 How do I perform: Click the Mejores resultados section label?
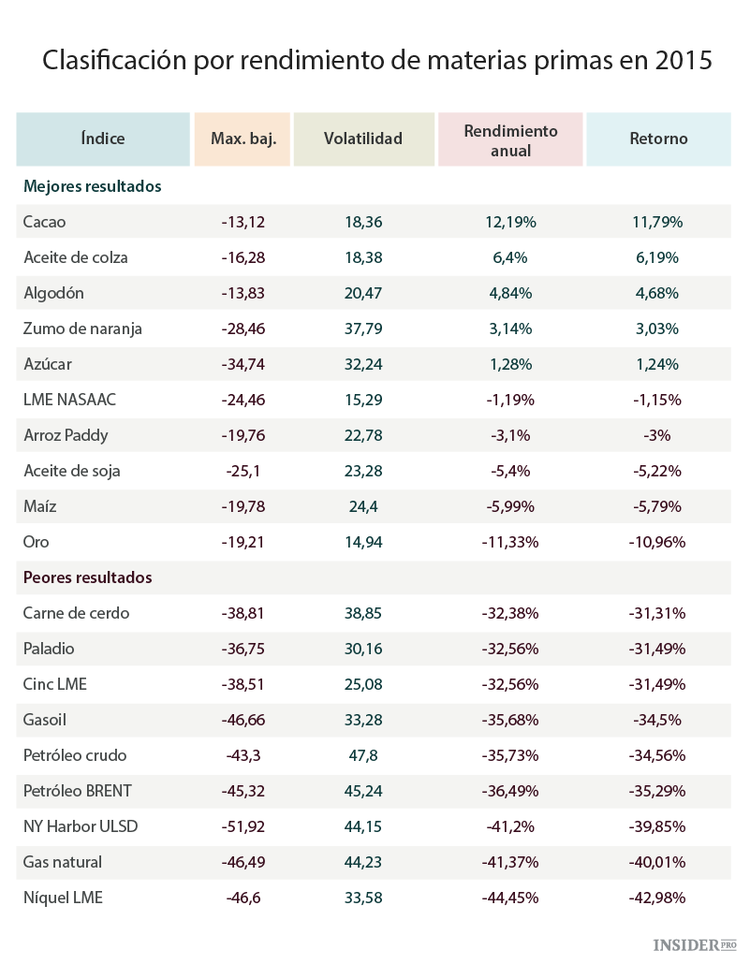(92, 186)
